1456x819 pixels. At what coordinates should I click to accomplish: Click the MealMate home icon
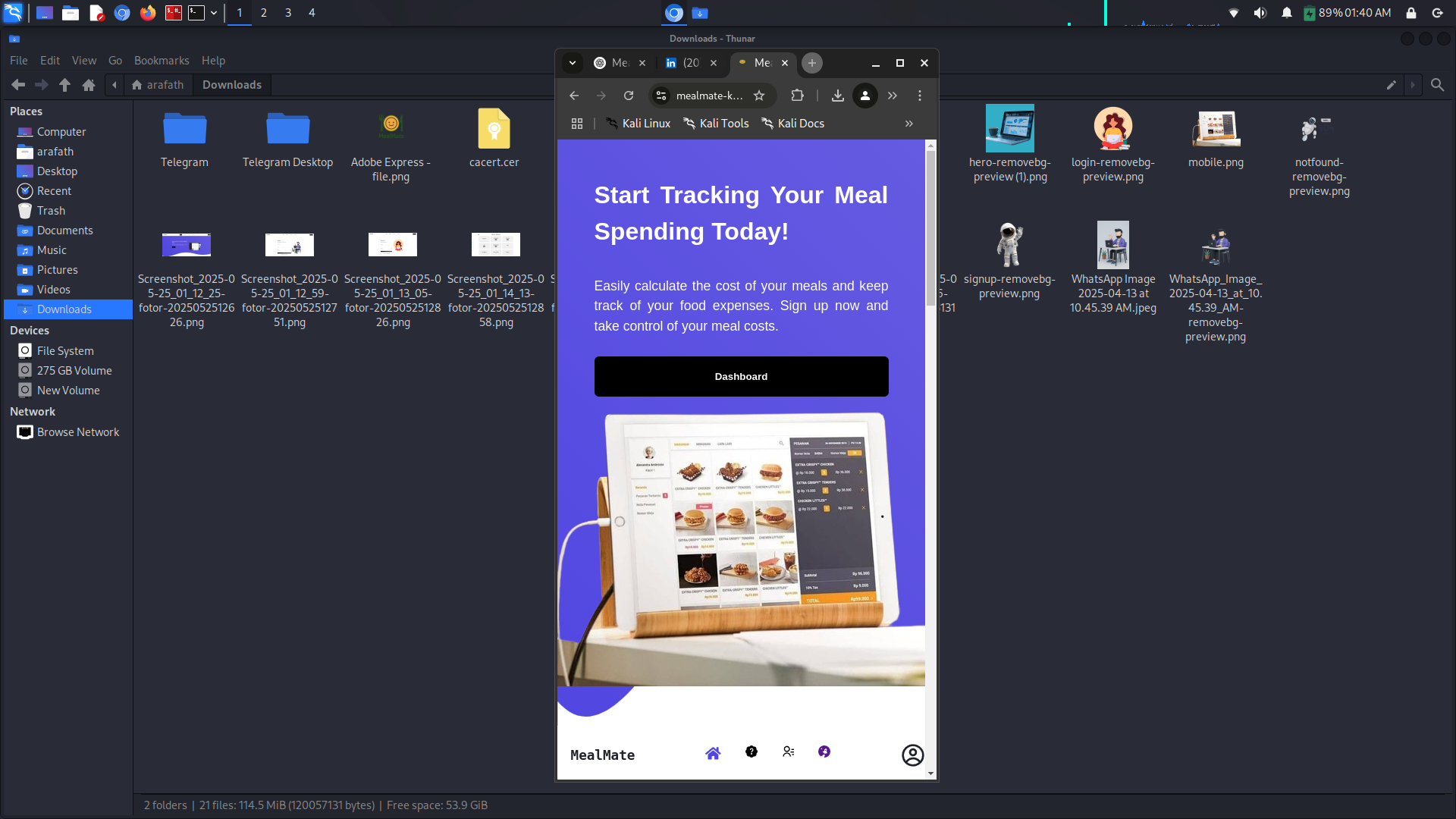[x=713, y=753]
